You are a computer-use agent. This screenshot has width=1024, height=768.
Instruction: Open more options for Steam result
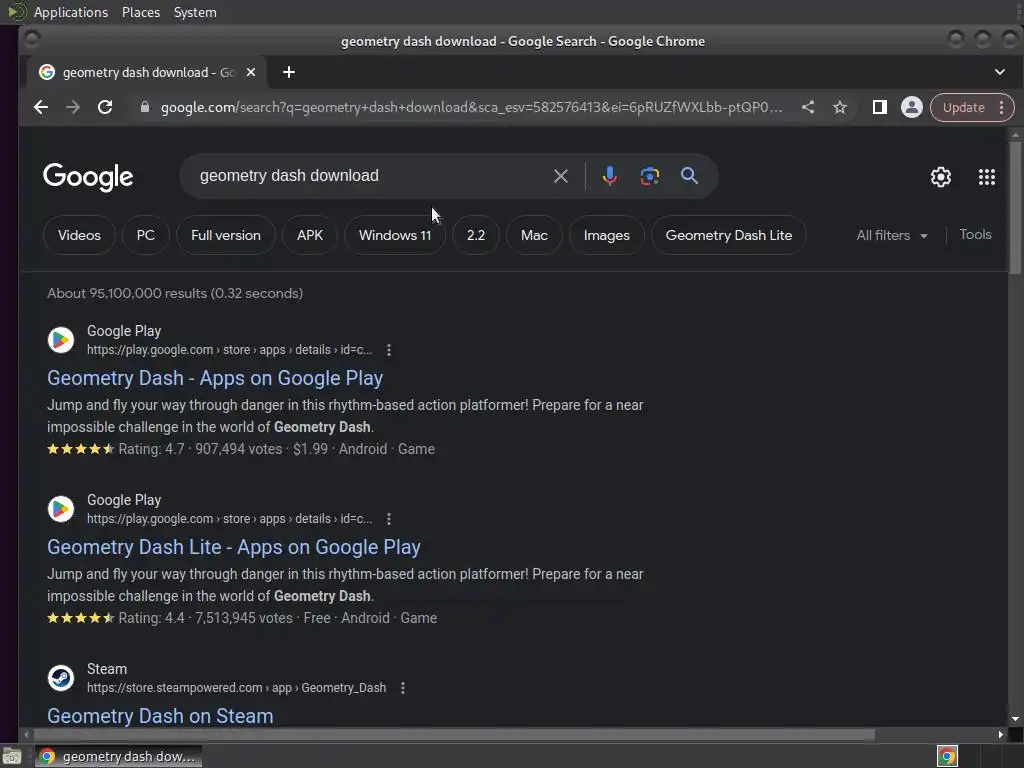pyautogui.click(x=402, y=688)
